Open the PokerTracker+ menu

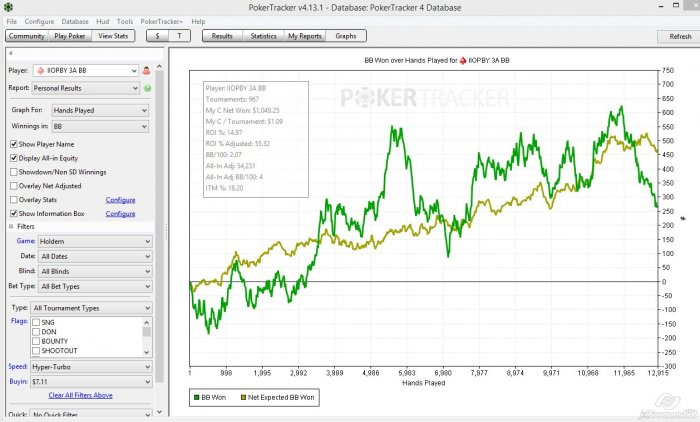162,21
